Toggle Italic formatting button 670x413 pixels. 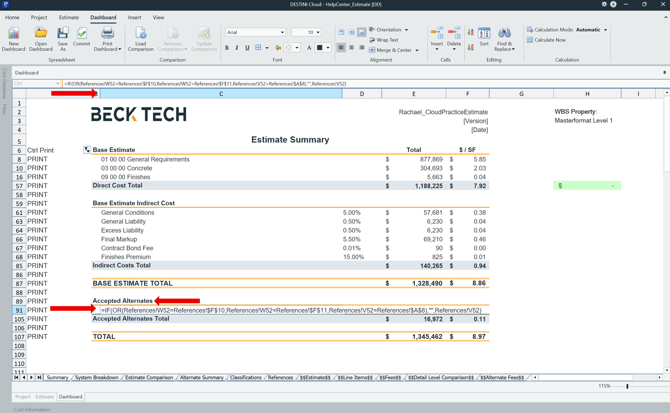[237, 48]
